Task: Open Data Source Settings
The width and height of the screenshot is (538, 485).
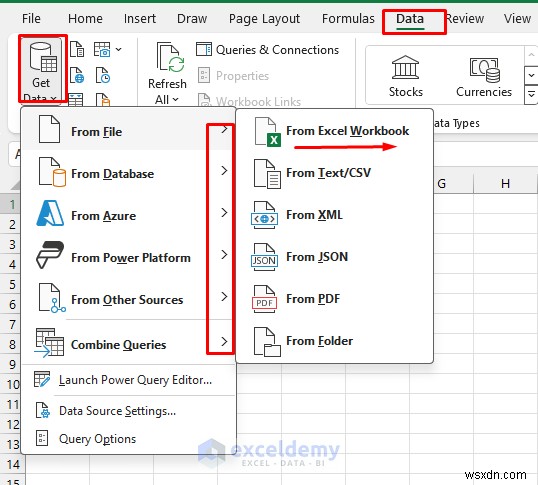Action: tap(129, 411)
